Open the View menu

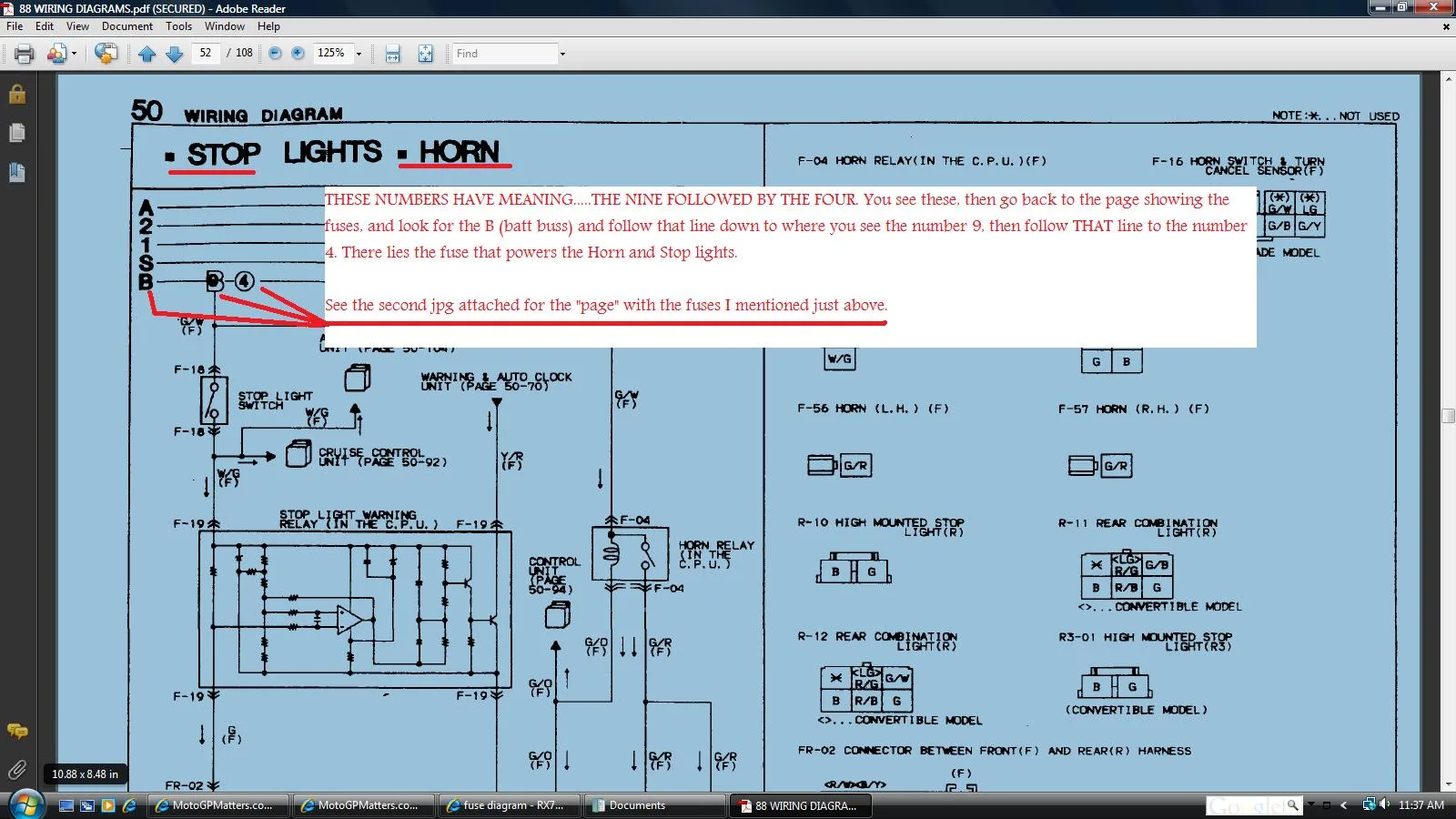pyautogui.click(x=77, y=26)
